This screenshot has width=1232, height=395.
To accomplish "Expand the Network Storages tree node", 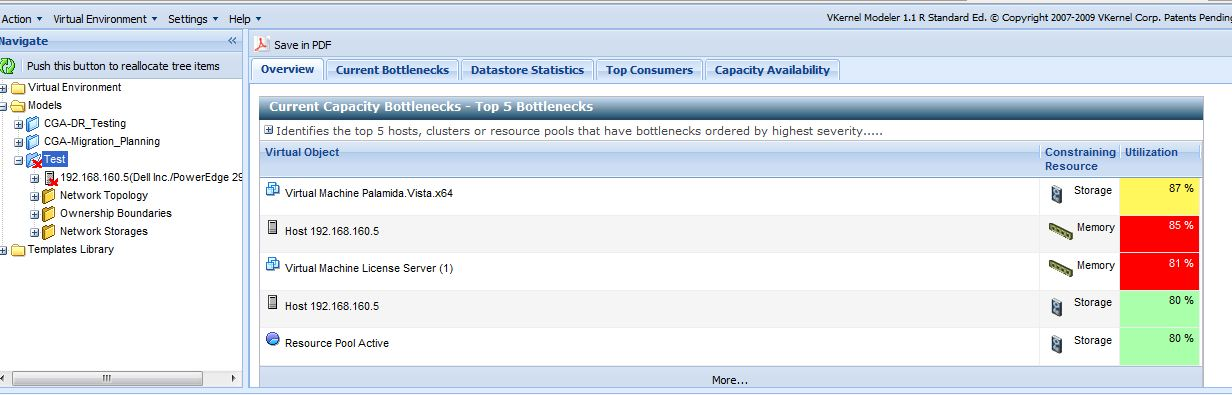I will click(x=35, y=232).
